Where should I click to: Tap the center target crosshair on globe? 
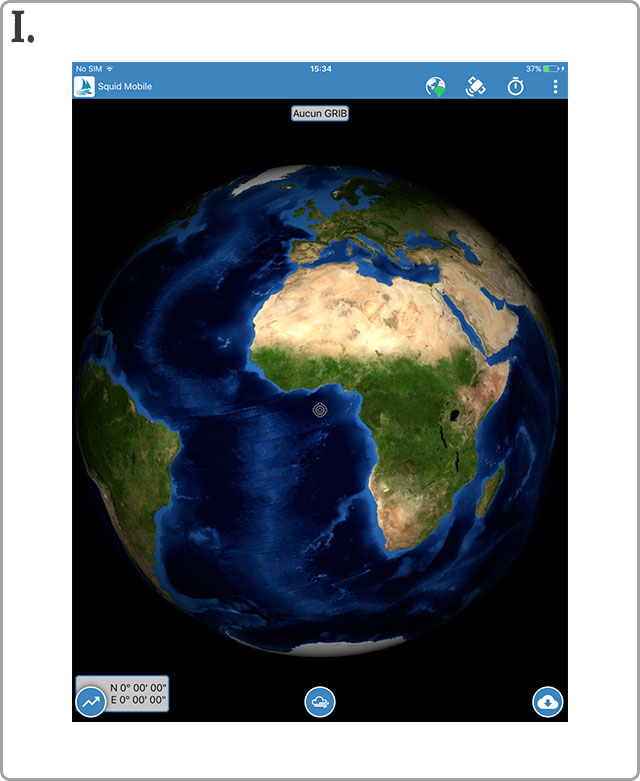pos(320,410)
